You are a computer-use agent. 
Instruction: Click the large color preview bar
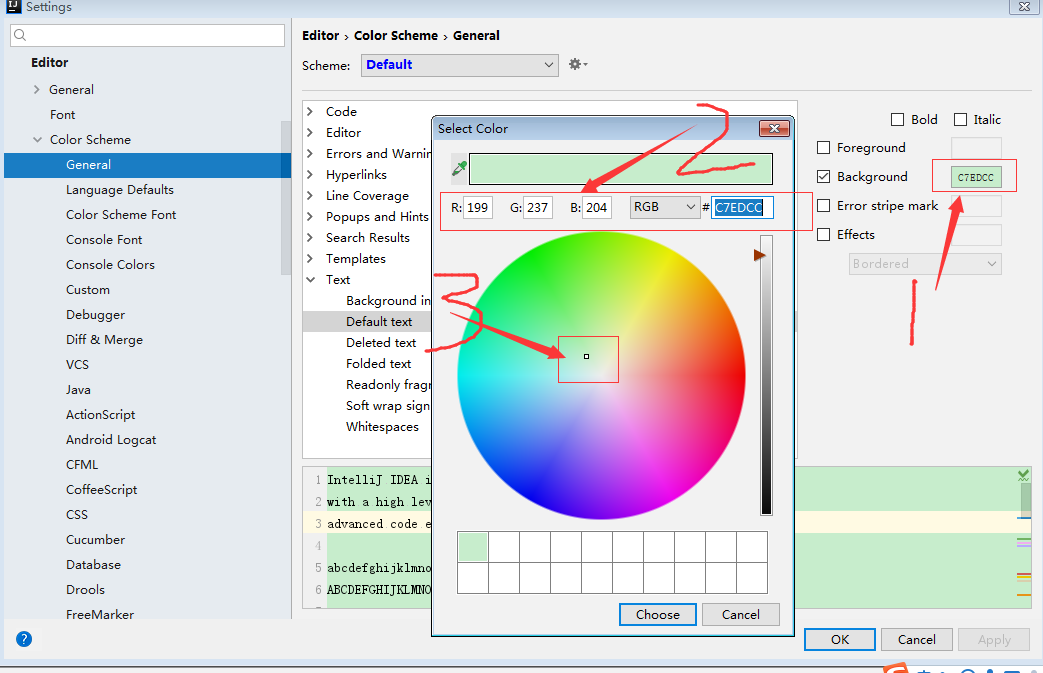tap(621, 169)
